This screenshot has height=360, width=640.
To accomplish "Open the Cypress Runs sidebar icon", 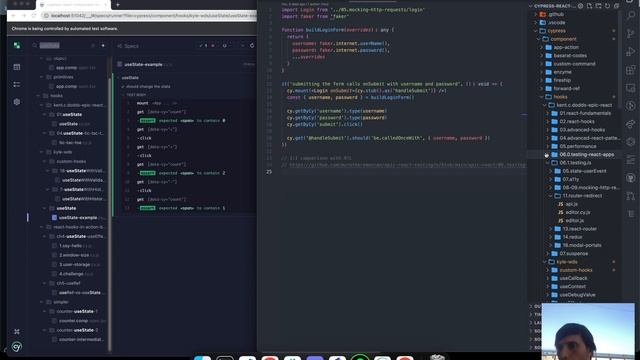I will point(17,84).
